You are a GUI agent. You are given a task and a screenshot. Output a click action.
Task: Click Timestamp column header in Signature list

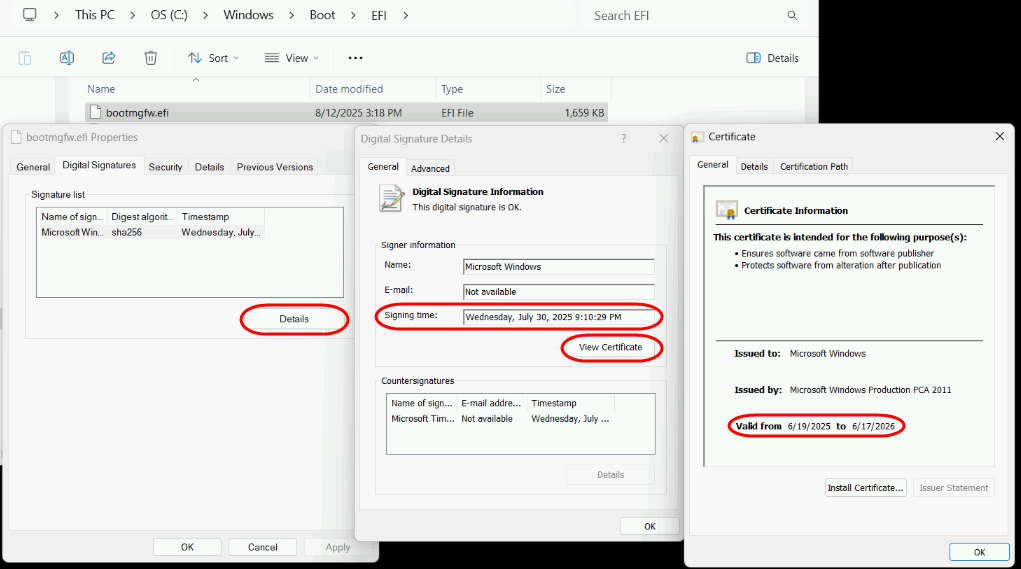(221, 216)
